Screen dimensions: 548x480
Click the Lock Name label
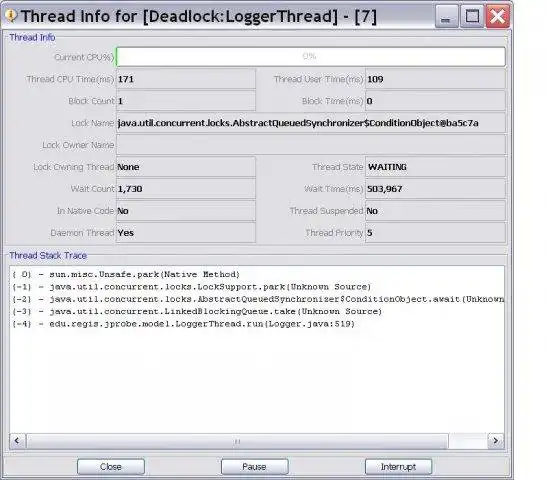(93, 123)
